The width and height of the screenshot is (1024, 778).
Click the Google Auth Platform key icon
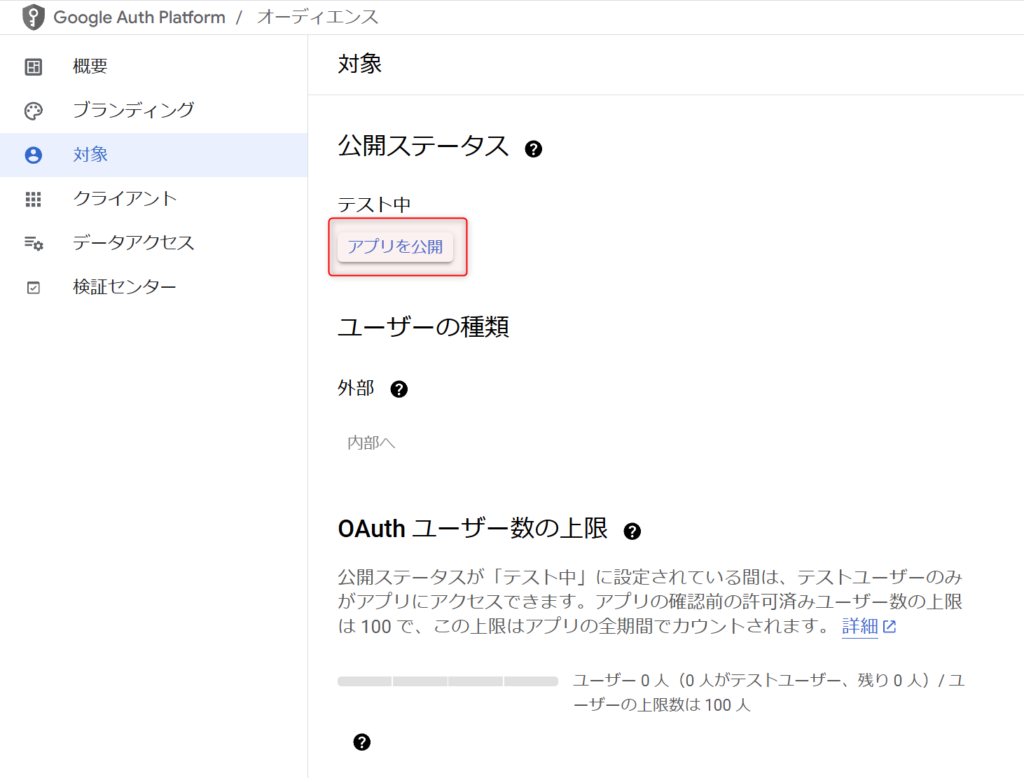tap(34, 17)
